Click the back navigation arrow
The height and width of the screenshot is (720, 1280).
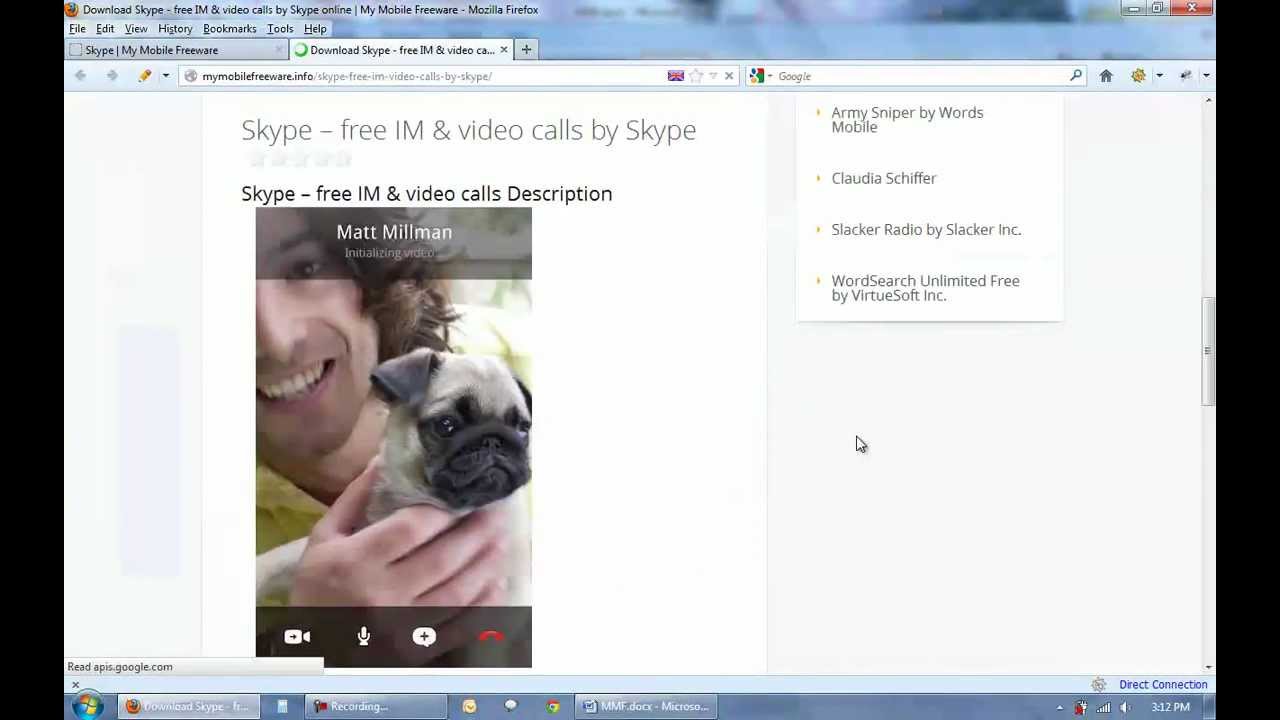point(81,76)
